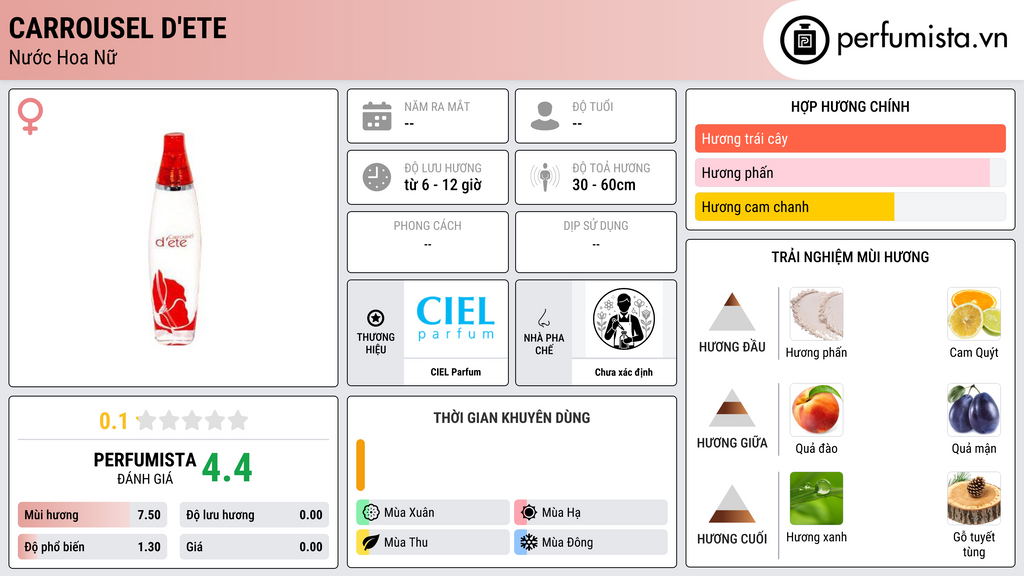Click the perfumista.vn site name

point(922,38)
